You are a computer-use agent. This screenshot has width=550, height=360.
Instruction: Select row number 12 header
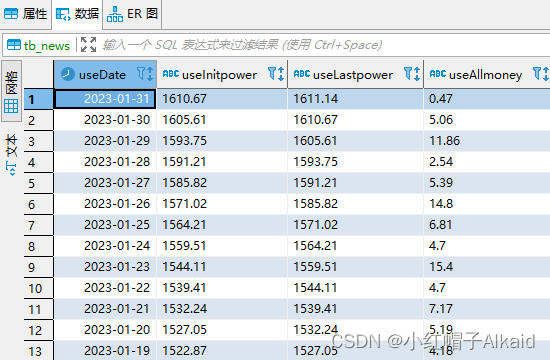pos(39,331)
